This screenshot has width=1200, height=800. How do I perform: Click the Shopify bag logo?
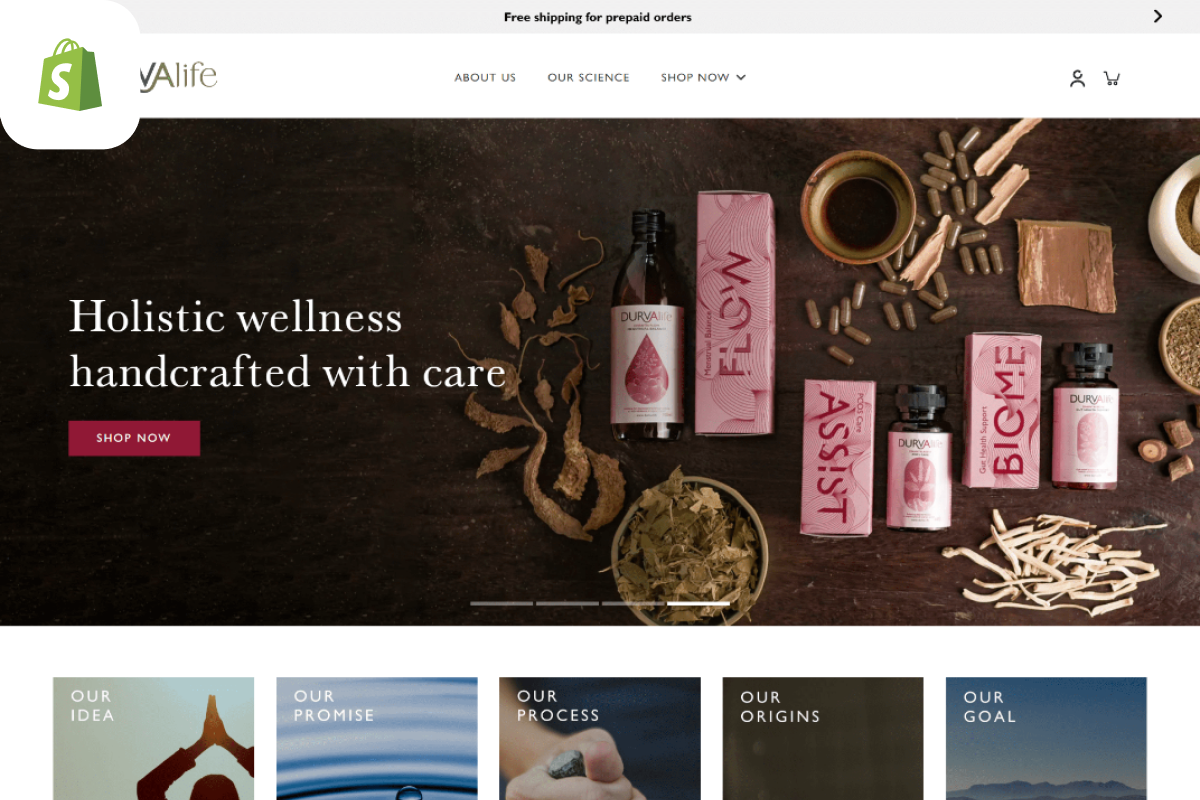(x=70, y=75)
